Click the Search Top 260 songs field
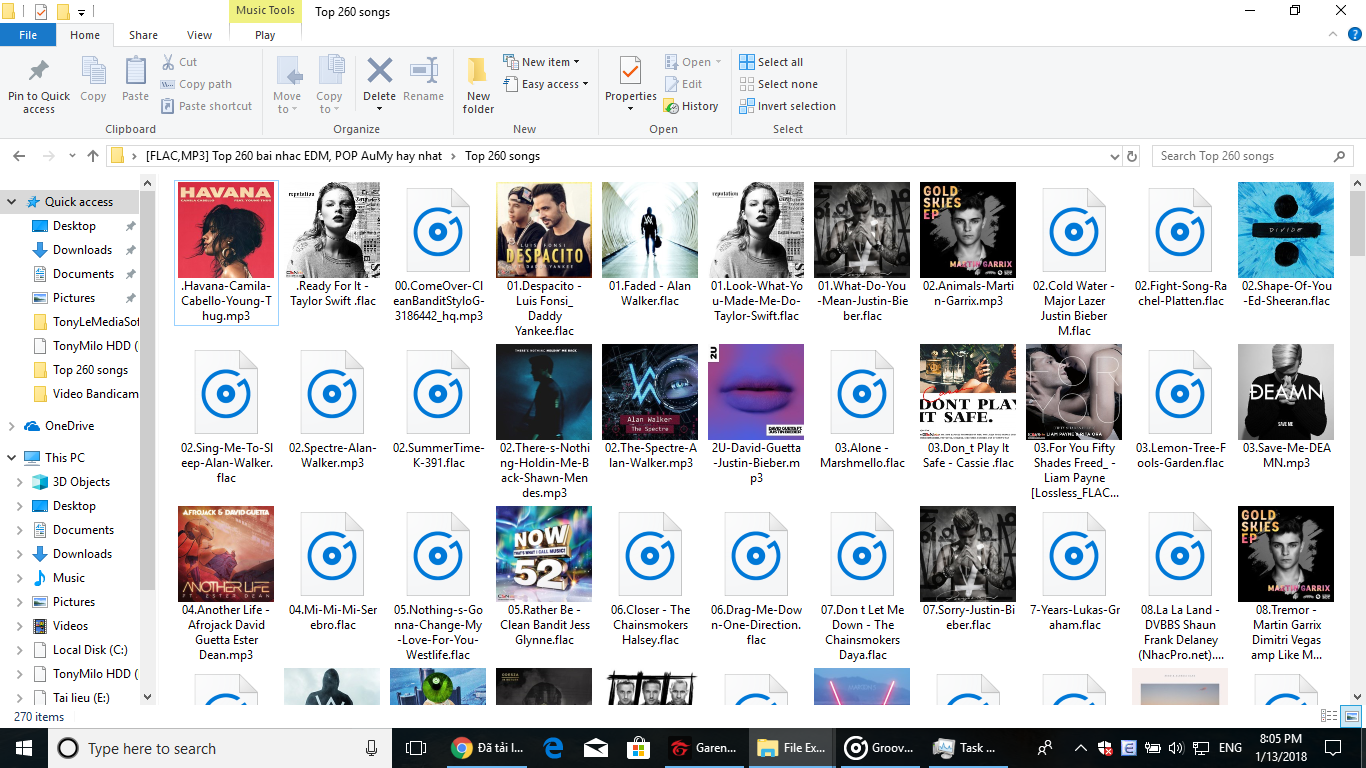Viewport: 1366px width, 768px height. pos(1252,156)
